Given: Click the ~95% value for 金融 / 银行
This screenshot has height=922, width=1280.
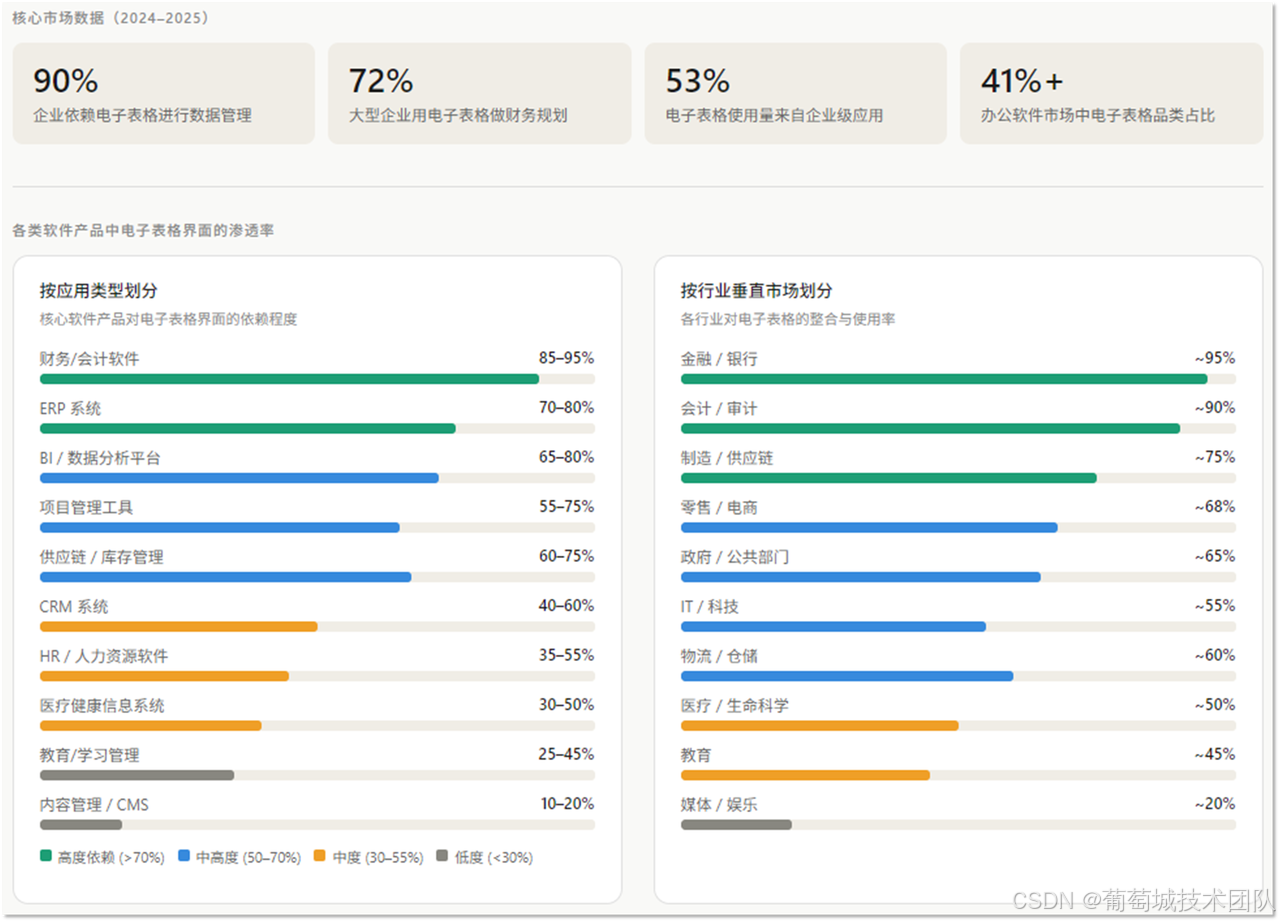Looking at the screenshot, I should (x=1215, y=357).
